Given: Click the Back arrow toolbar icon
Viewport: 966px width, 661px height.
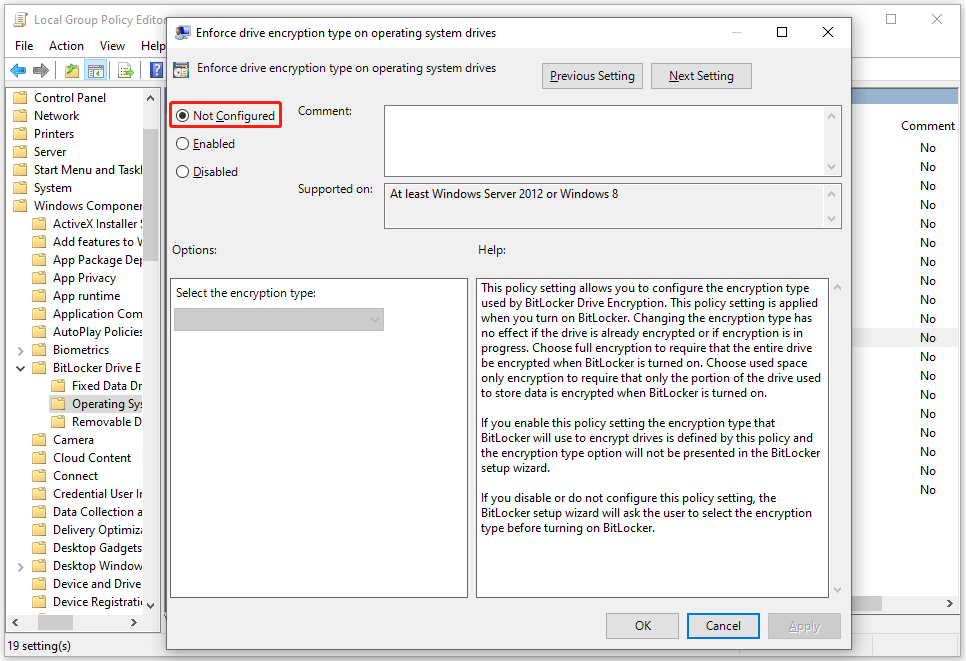Looking at the screenshot, I should (x=18, y=70).
